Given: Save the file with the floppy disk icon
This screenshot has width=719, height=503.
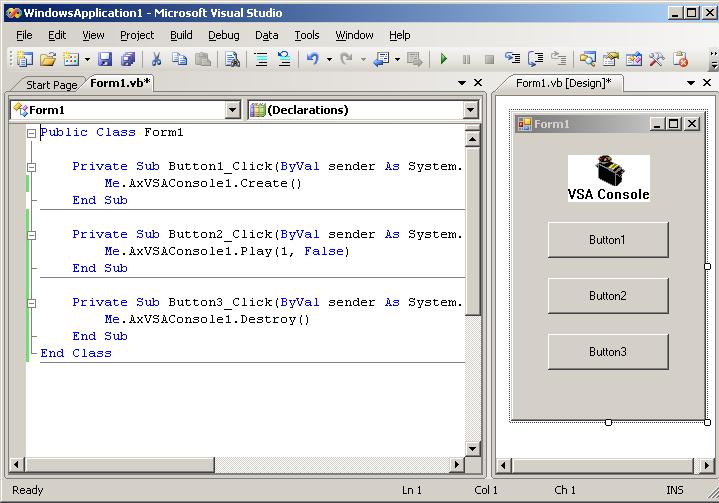Looking at the screenshot, I should pos(105,59).
